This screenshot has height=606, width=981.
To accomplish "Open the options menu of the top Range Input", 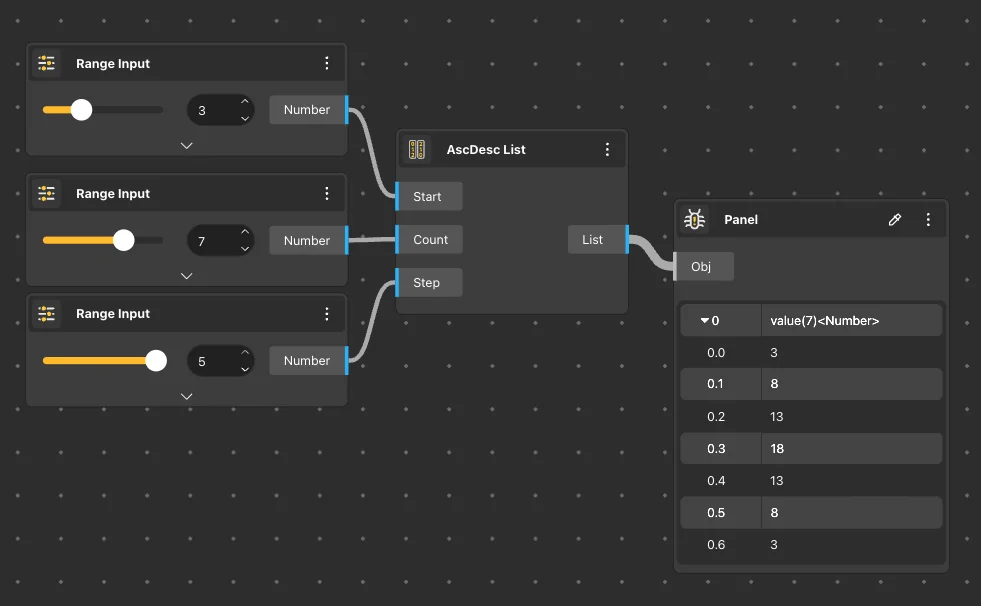I will pyautogui.click(x=326, y=63).
